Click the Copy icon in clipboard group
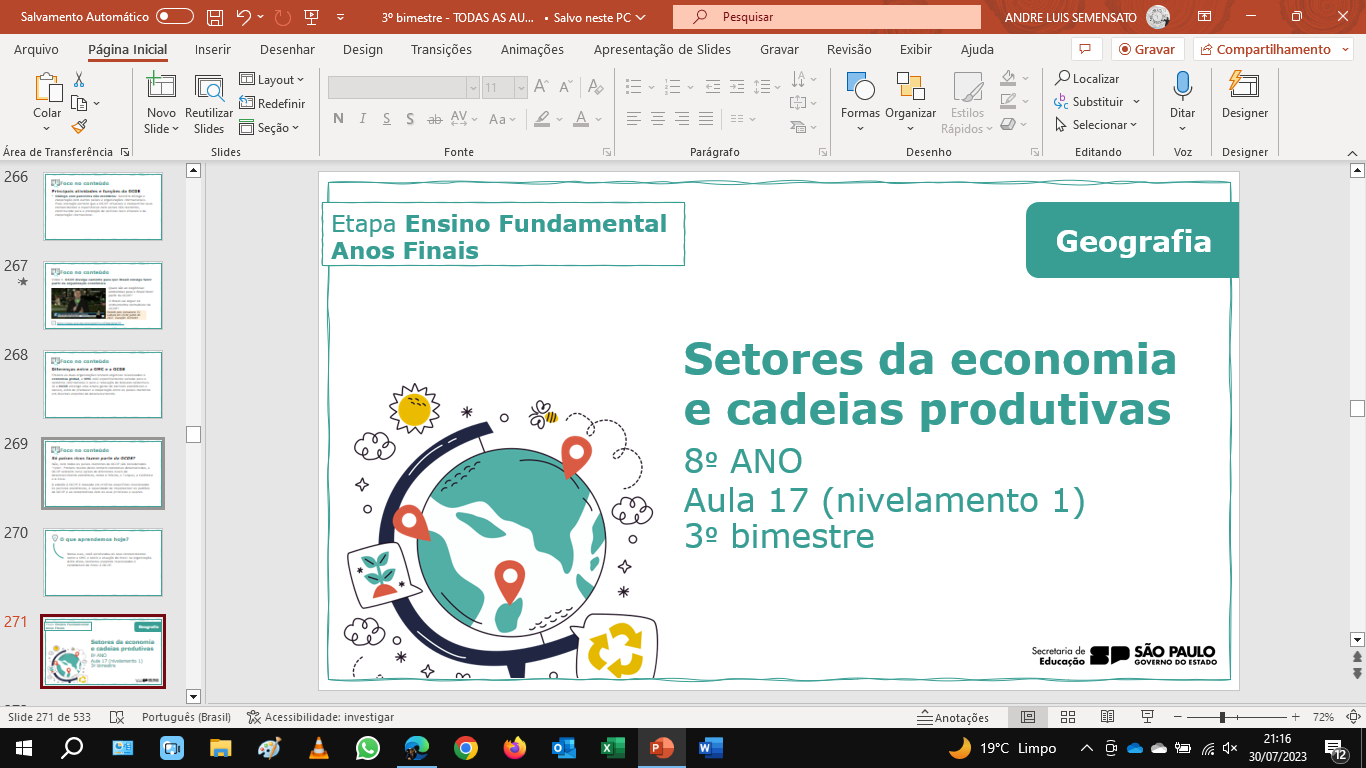The width and height of the screenshot is (1366, 768). click(x=79, y=103)
